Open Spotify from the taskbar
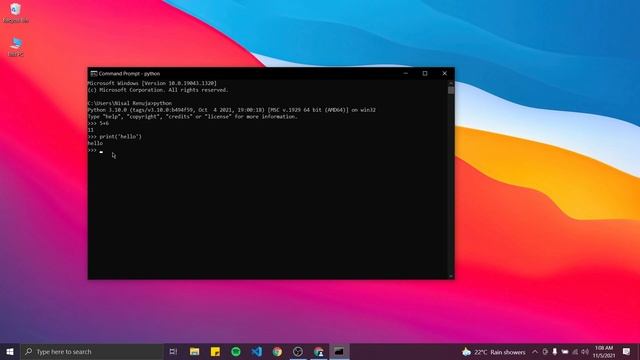The width and height of the screenshot is (640, 360). pyautogui.click(x=236, y=351)
